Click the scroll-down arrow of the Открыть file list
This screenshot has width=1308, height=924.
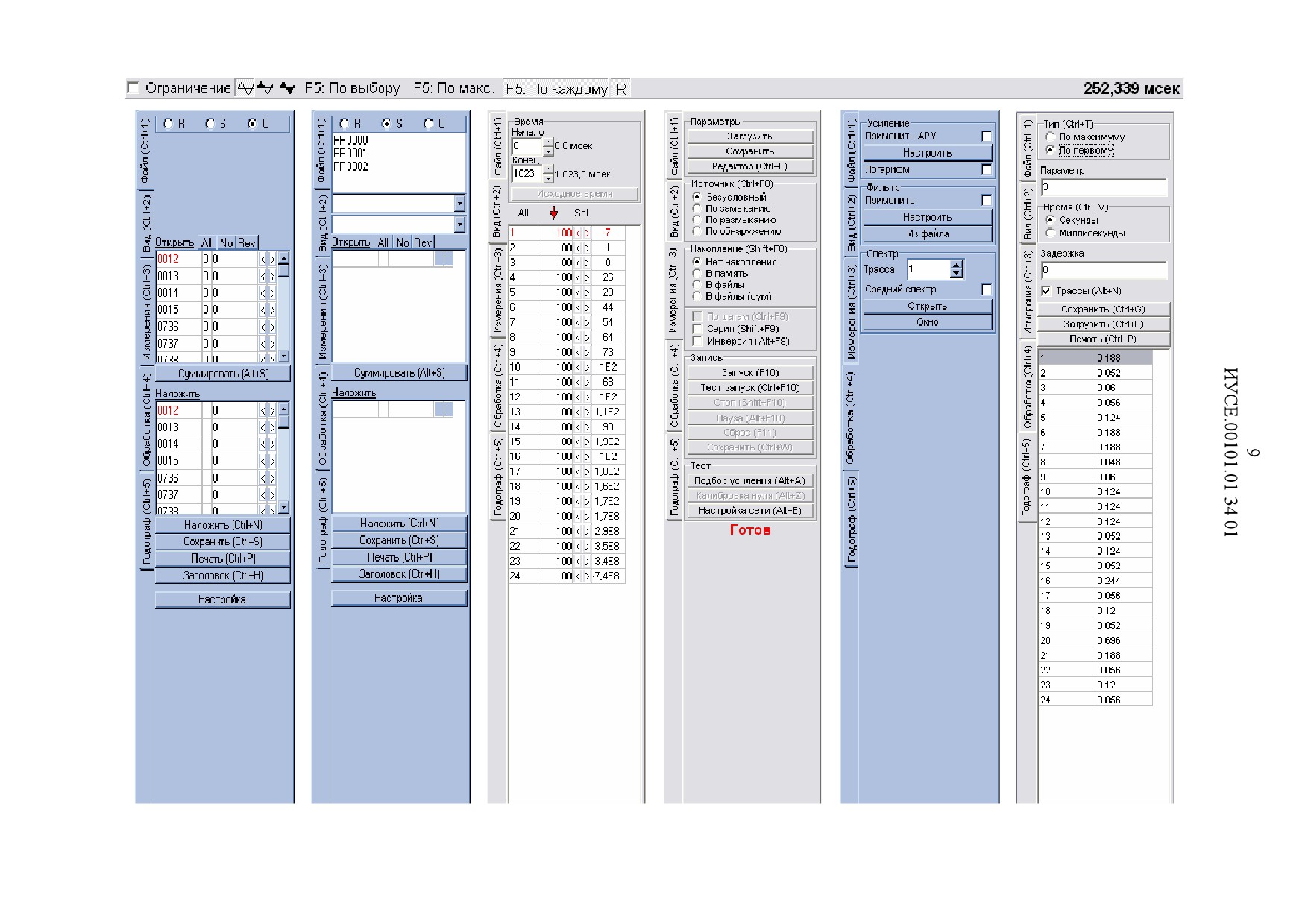(283, 356)
